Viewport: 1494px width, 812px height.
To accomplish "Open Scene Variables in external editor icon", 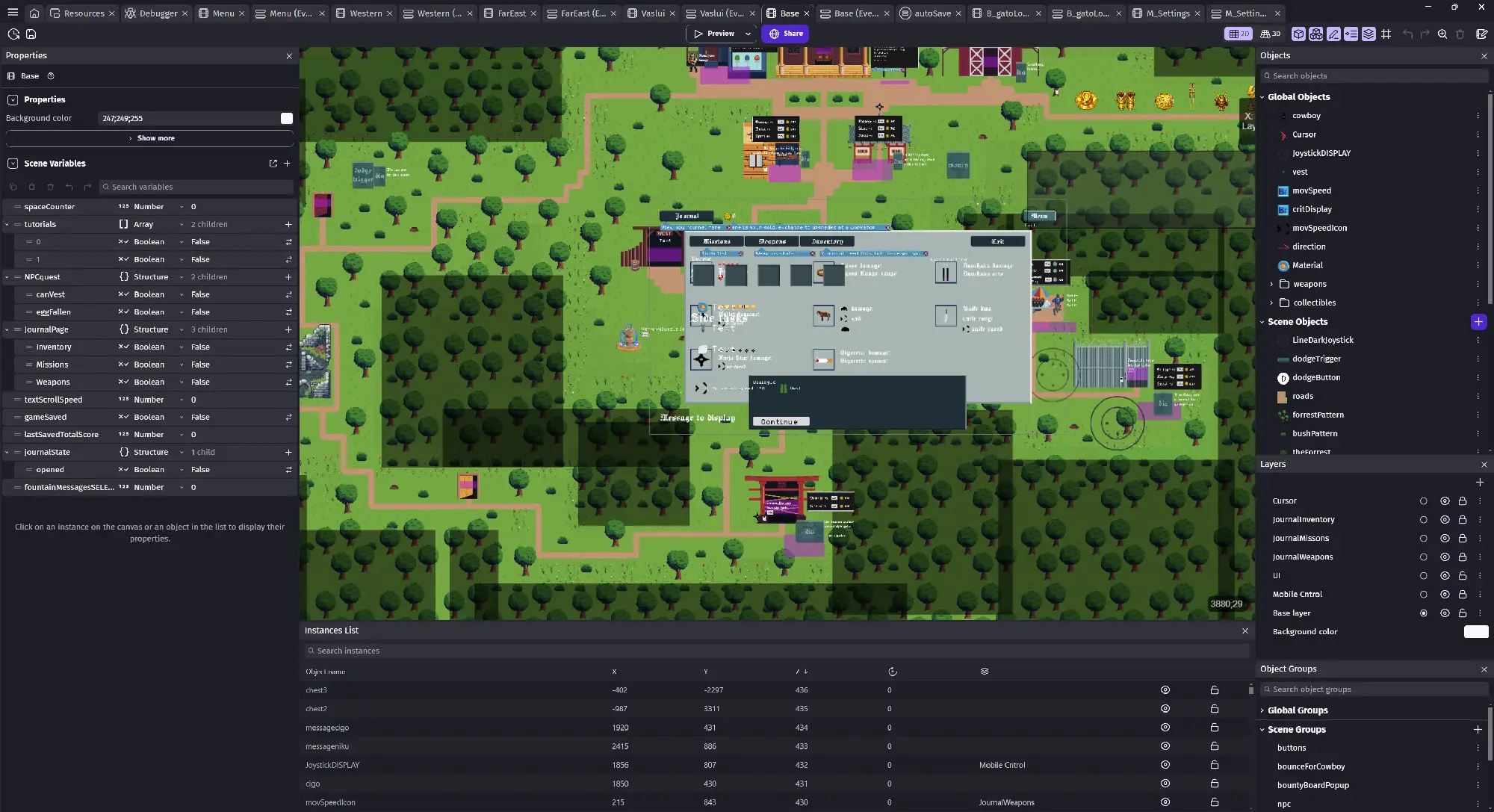I will point(273,163).
